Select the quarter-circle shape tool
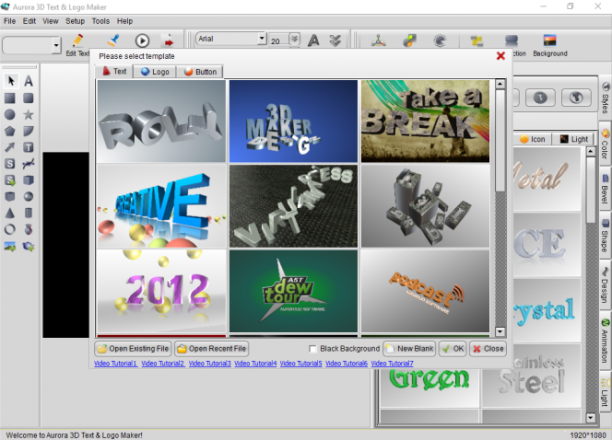 (28, 131)
